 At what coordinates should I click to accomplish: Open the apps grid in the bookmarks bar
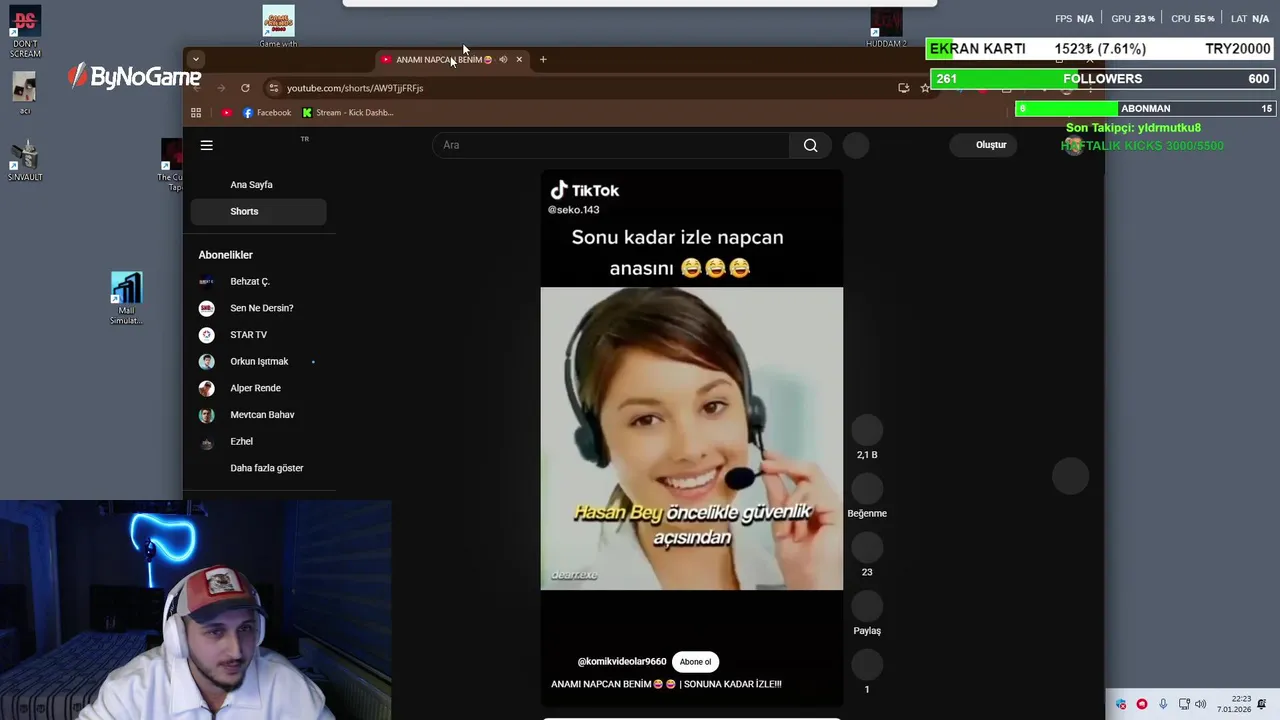pos(196,113)
